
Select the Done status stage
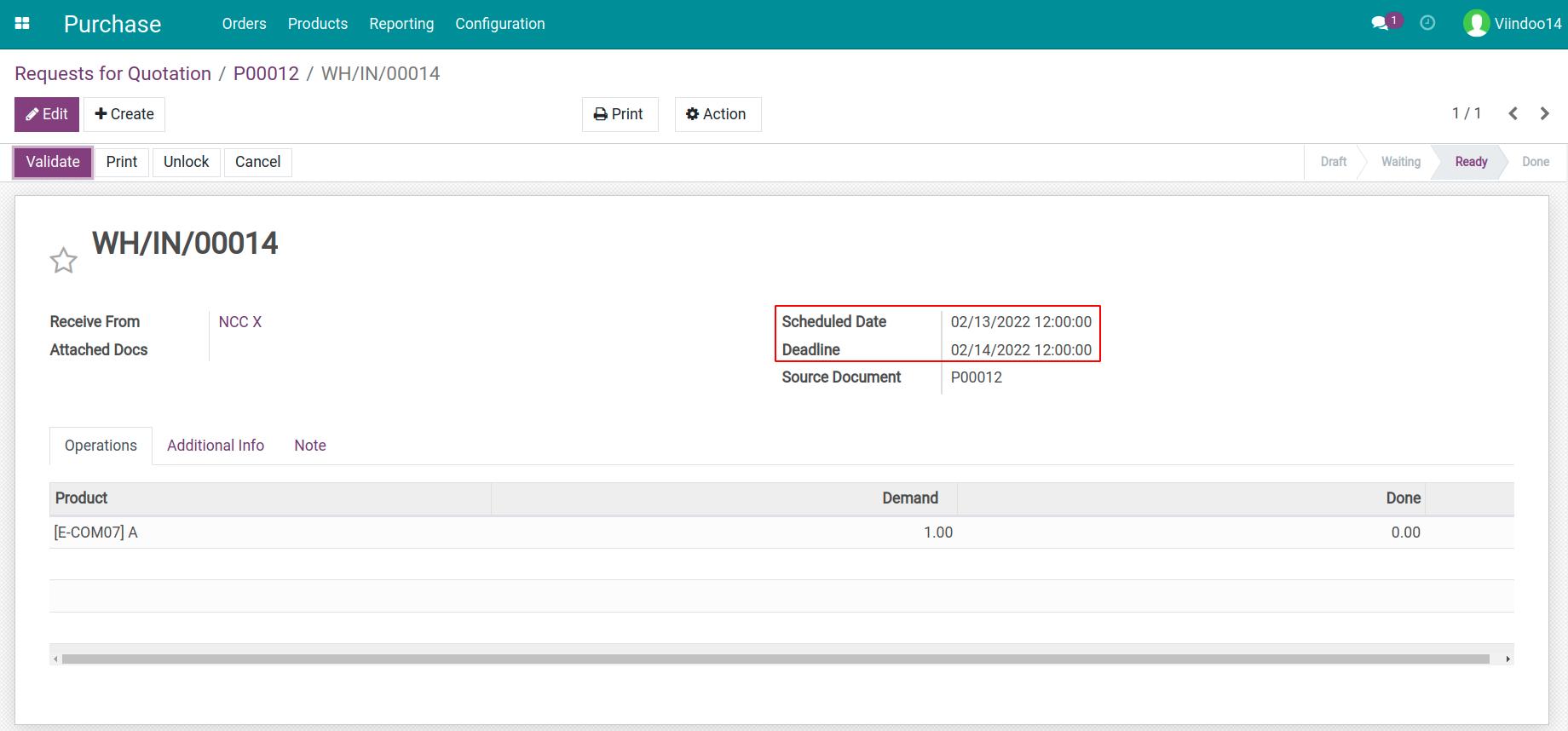coord(1535,162)
